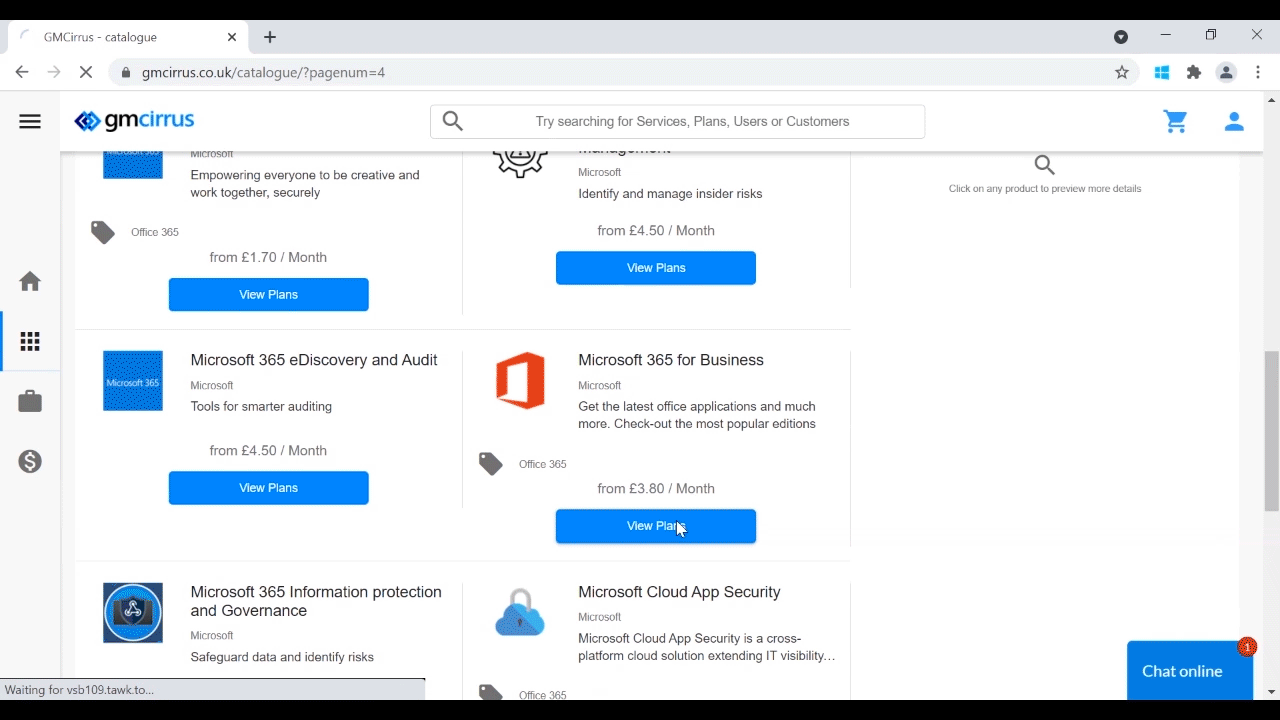Viewport: 1280px width, 720px height.
Task: Click the catalogue search field
Action: [x=692, y=122]
